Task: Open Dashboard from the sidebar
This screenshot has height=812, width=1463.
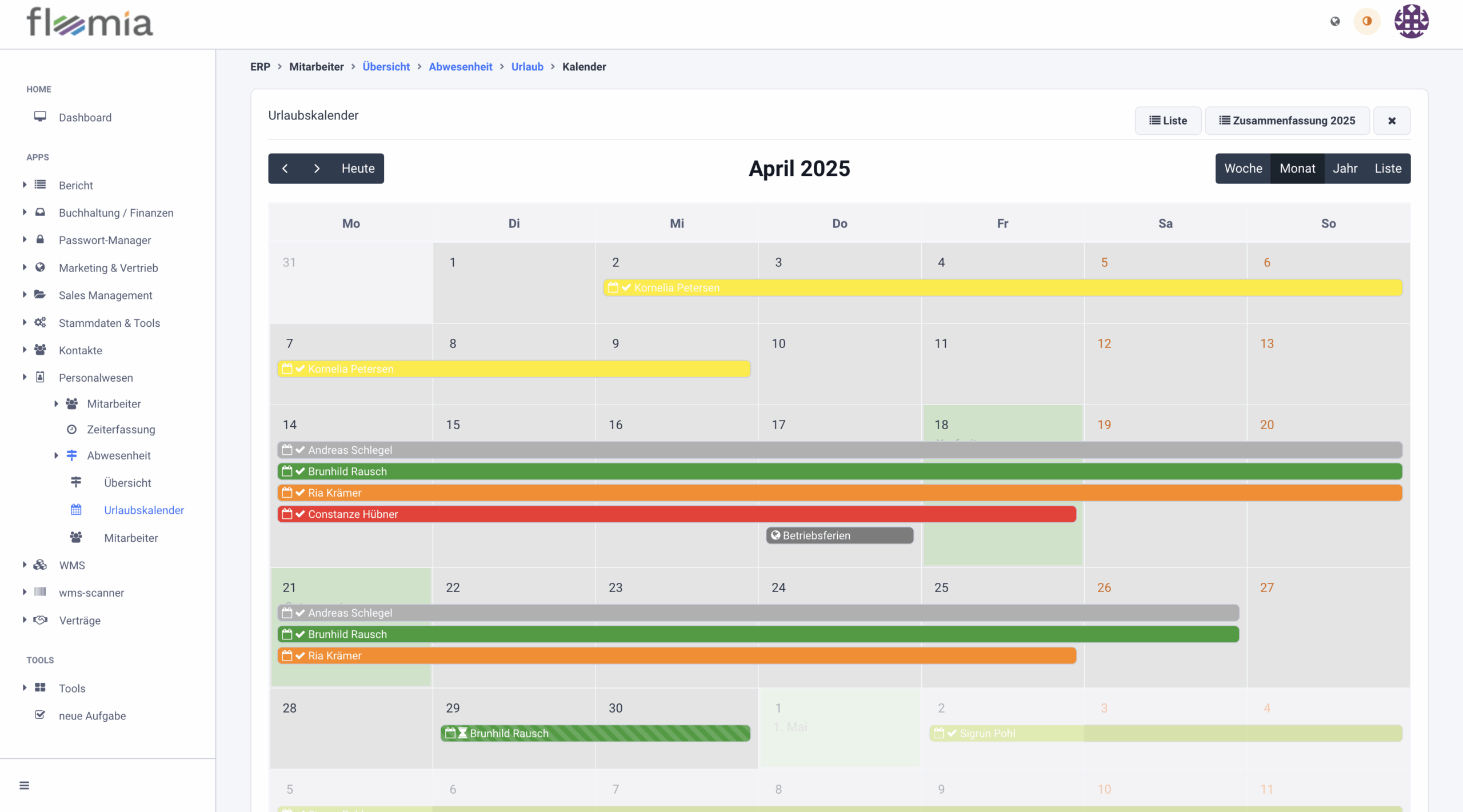Action: click(x=85, y=117)
